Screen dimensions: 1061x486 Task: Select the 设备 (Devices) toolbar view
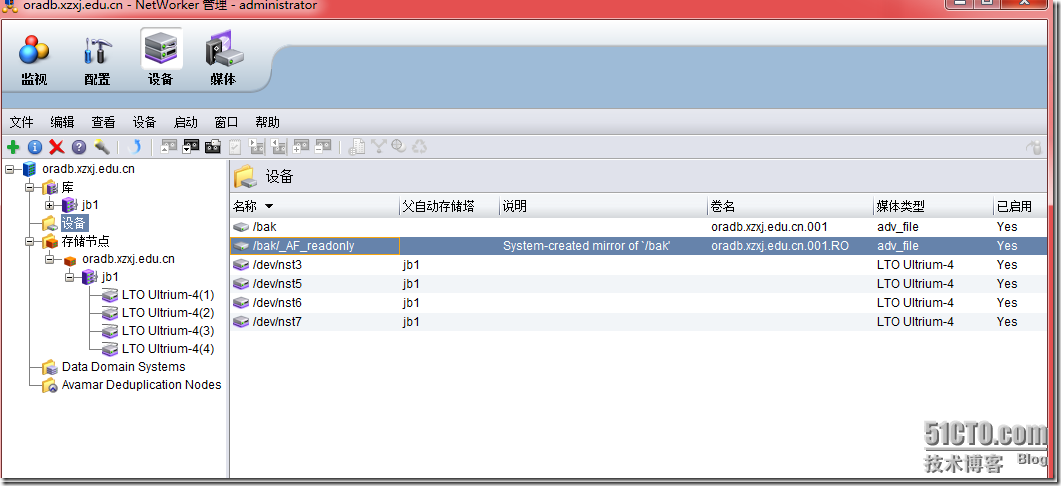point(160,58)
